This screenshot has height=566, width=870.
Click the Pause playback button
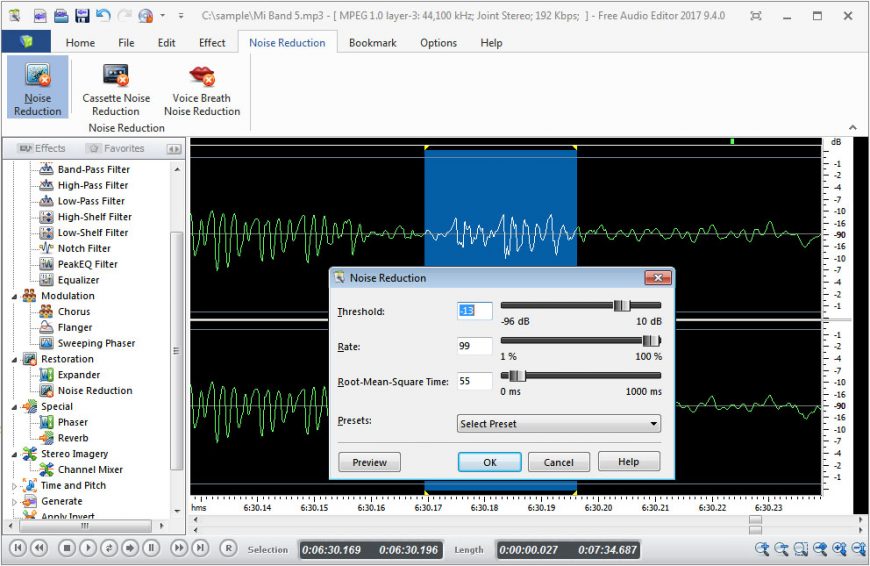(151, 548)
